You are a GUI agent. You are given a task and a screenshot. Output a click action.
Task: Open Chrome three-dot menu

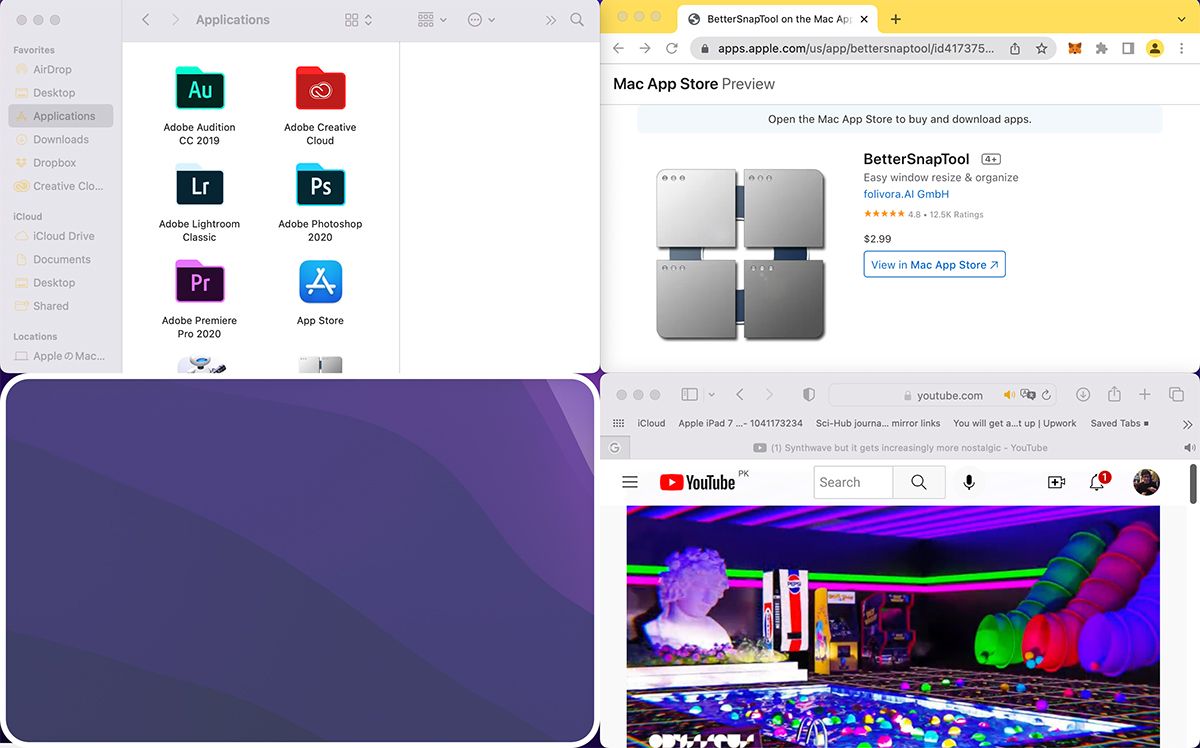(x=1181, y=48)
